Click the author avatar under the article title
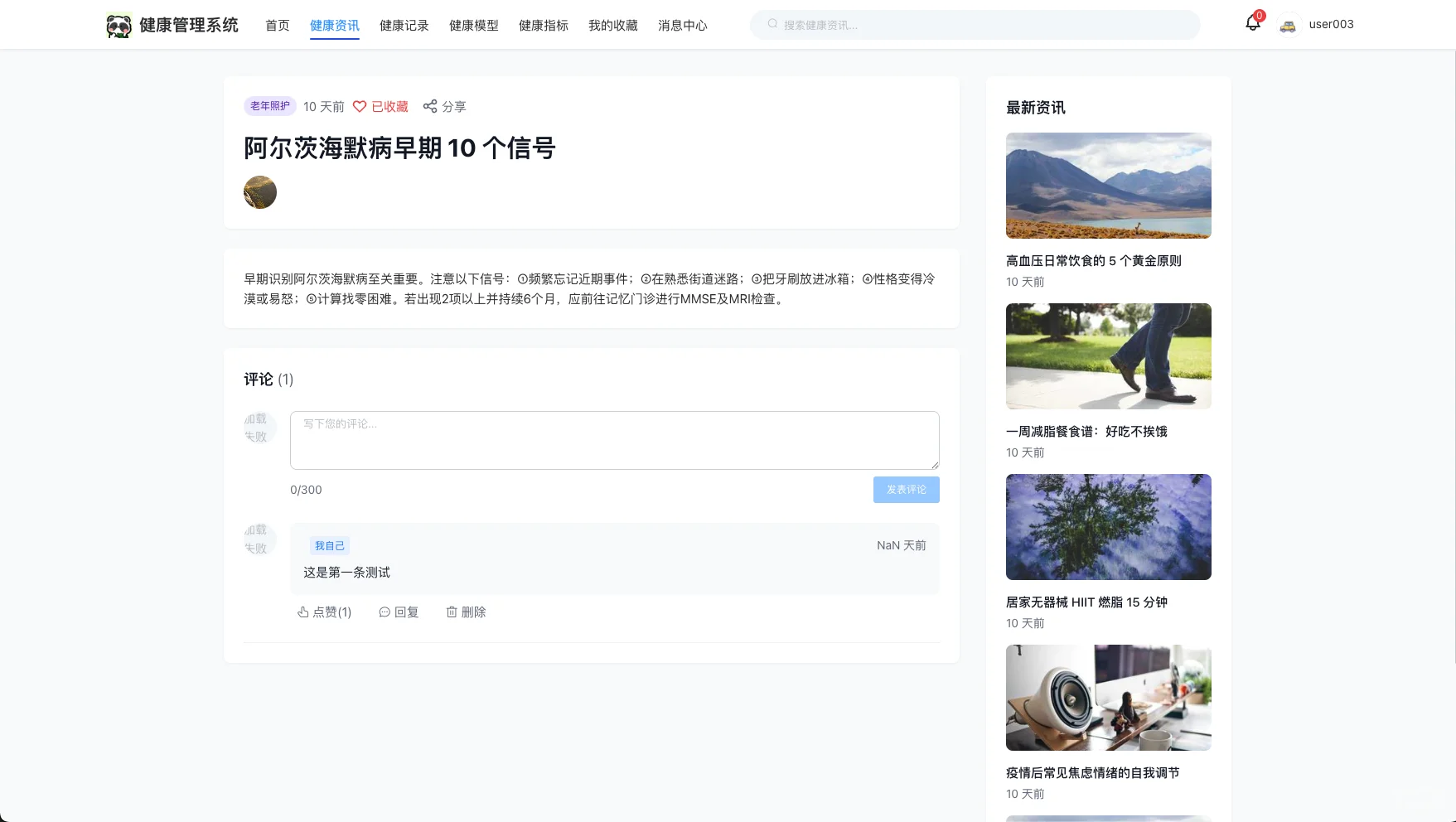This screenshot has width=1456, height=822. click(x=259, y=192)
